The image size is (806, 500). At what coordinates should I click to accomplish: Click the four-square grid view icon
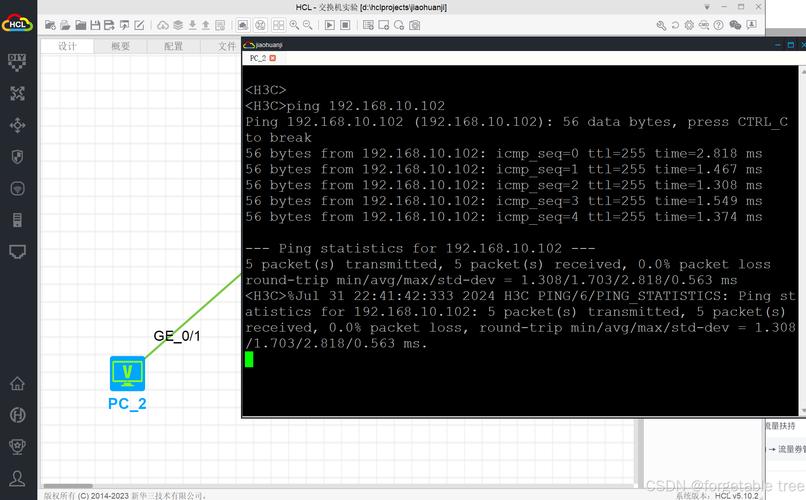(278, 25)
